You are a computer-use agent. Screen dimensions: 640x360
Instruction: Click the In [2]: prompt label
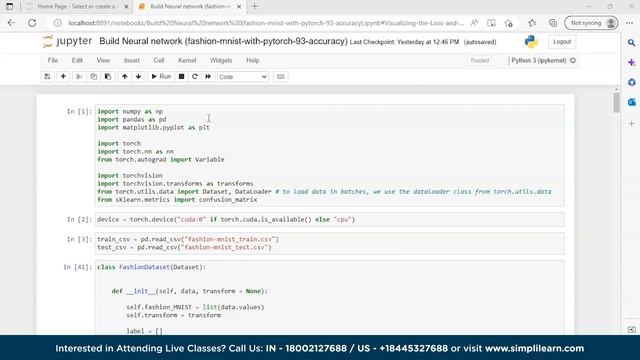point(79,220)
